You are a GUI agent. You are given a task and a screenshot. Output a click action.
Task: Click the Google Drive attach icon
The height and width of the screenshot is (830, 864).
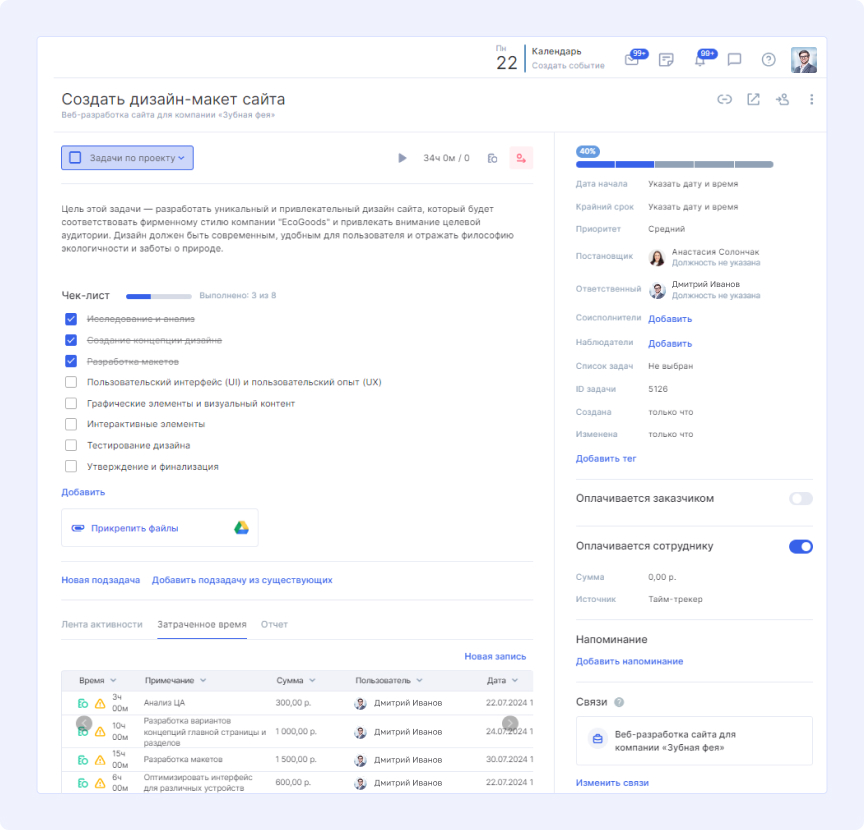241,528
